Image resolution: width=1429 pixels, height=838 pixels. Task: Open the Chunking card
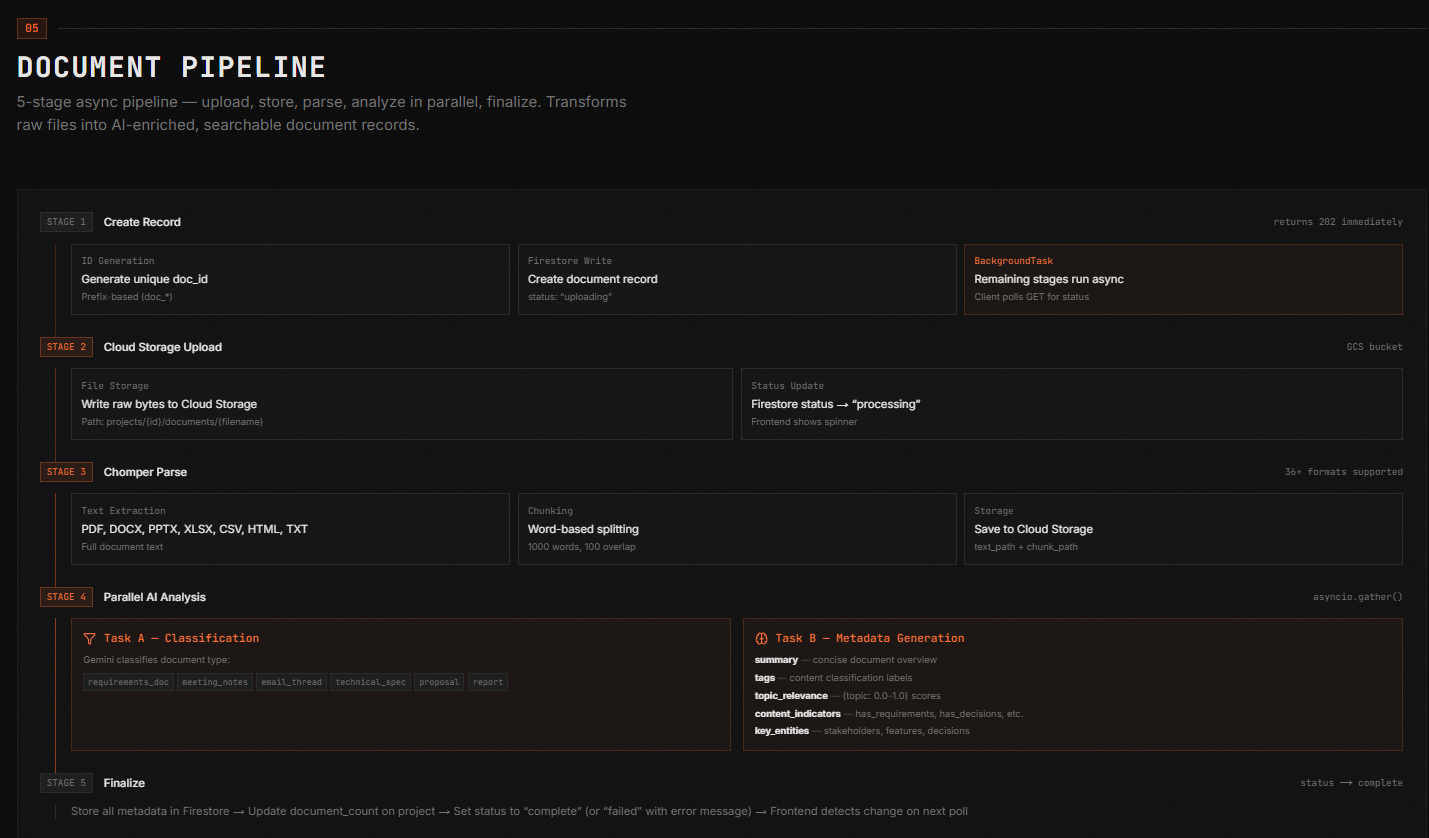tap(736, 529)
